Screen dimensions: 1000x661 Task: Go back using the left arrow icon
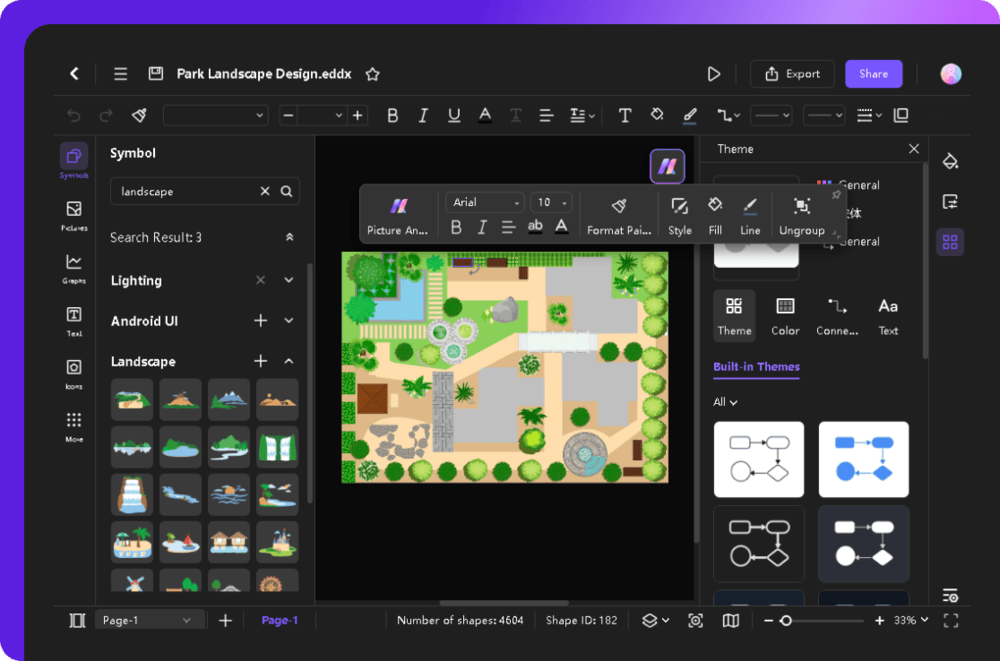coord(75,73)
